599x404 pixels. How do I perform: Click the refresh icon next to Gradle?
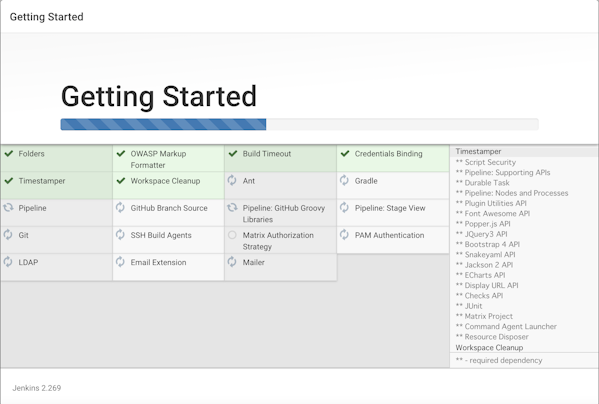point(344,180)
